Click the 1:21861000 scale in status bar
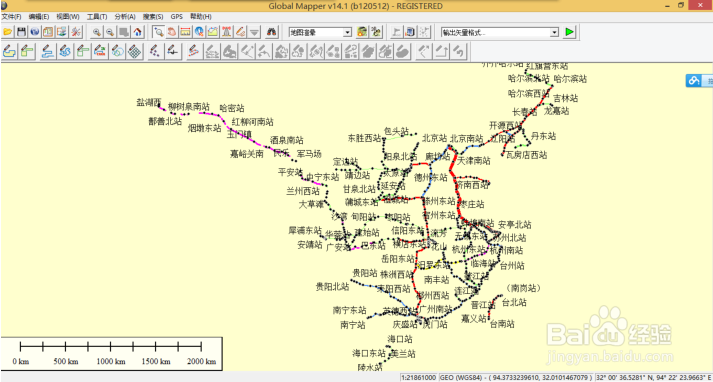This screenshot has width=713, height=382. click(x=418, y=377)
